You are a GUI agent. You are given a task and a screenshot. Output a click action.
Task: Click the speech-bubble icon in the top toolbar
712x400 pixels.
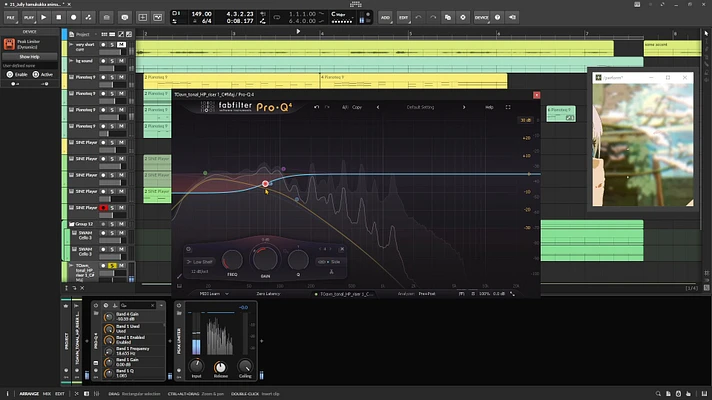point(125,17)
